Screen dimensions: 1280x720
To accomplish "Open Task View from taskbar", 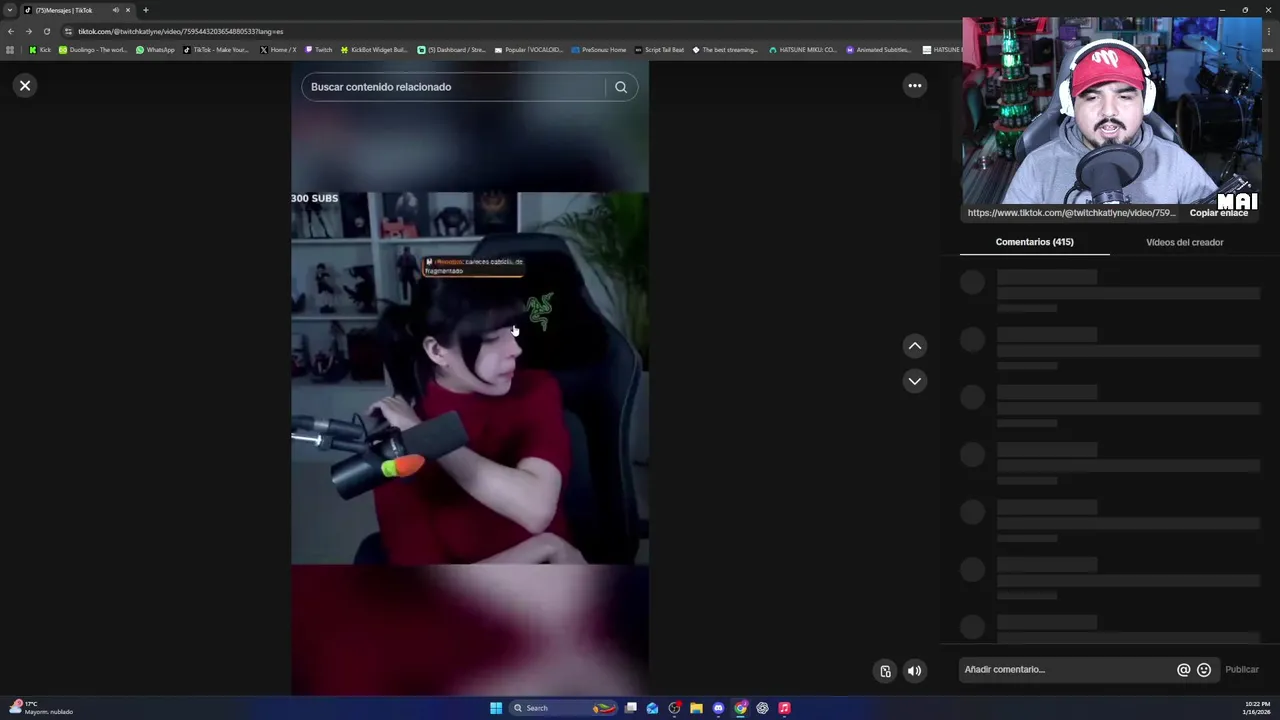I will (x=631, y=708).
